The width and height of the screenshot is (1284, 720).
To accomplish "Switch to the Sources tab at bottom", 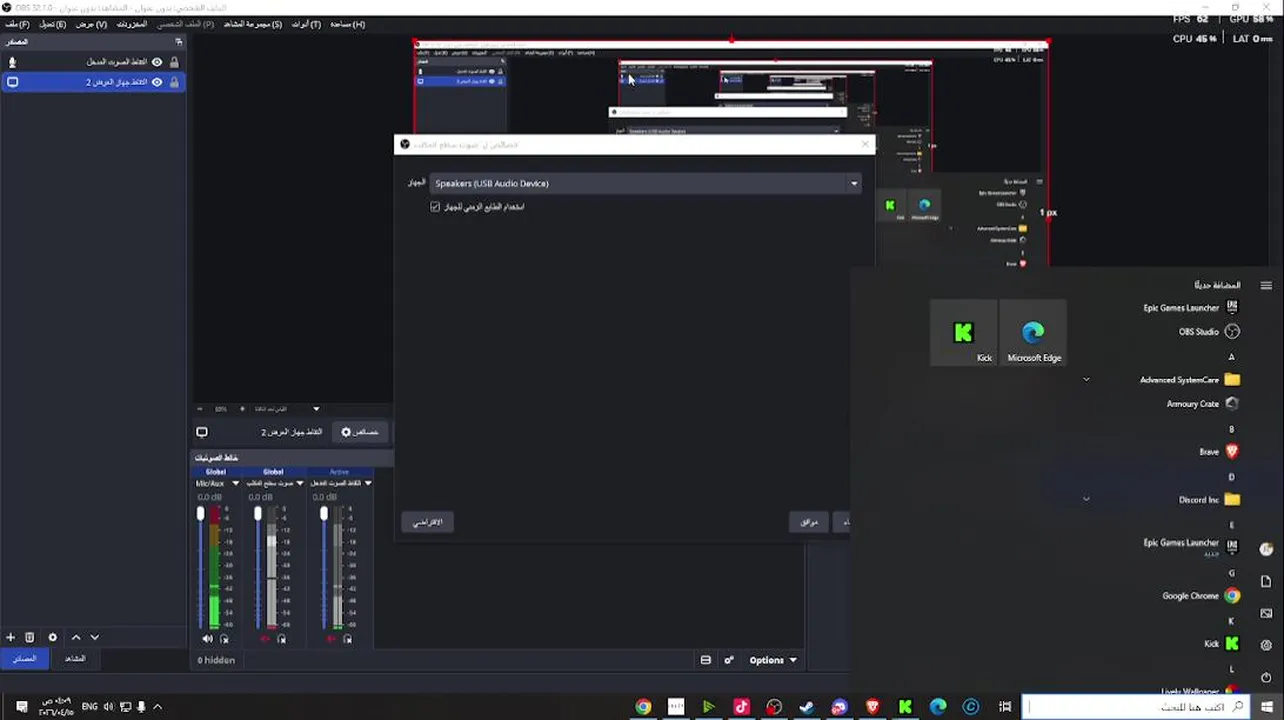I will coord(24,659).
